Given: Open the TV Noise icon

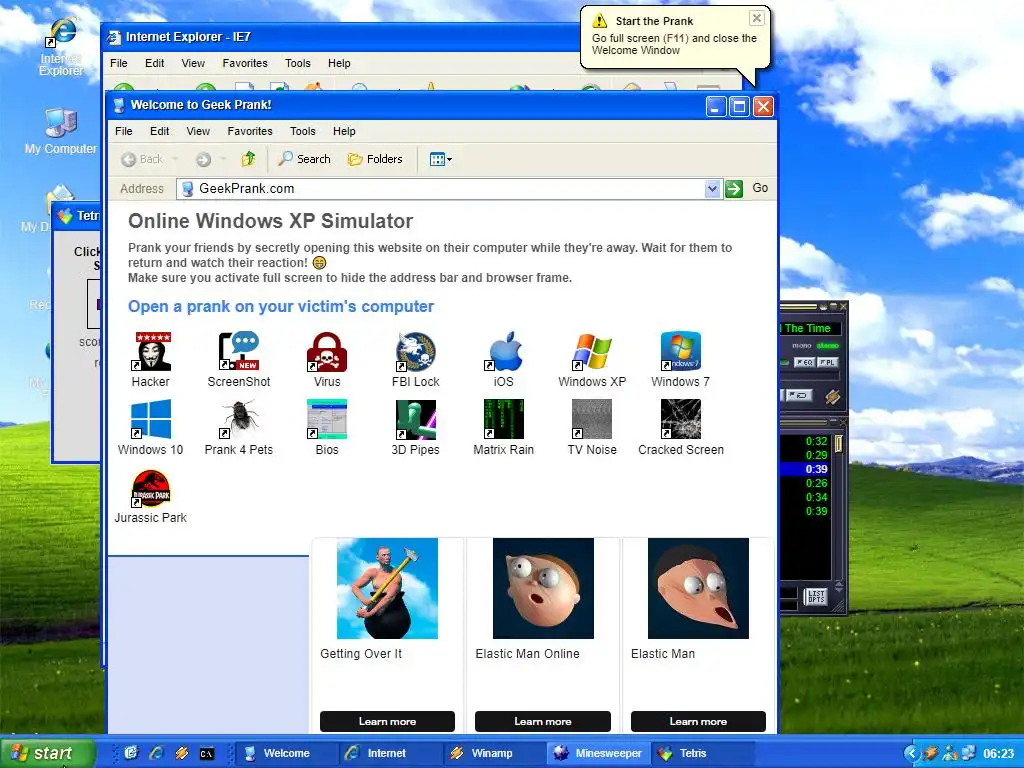Looking at the screenshot, I should click(x=592, y=427).
